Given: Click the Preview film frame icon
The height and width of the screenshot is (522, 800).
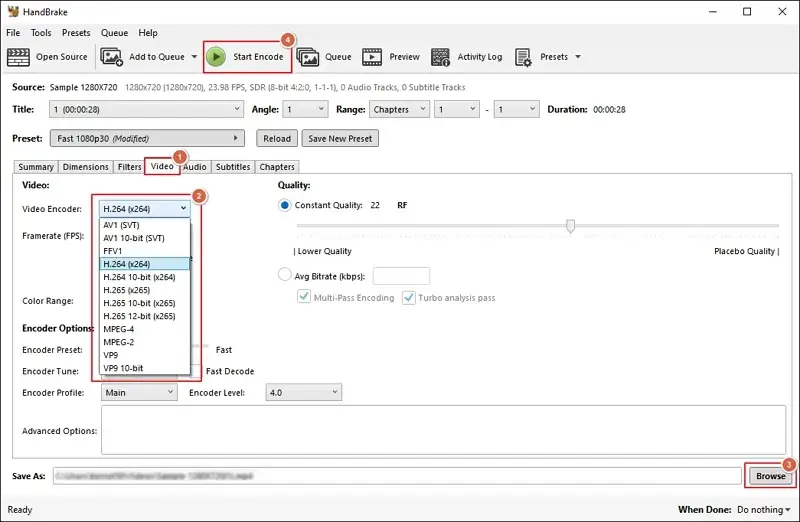Looking at the screenshot, I should pos(372,57).
